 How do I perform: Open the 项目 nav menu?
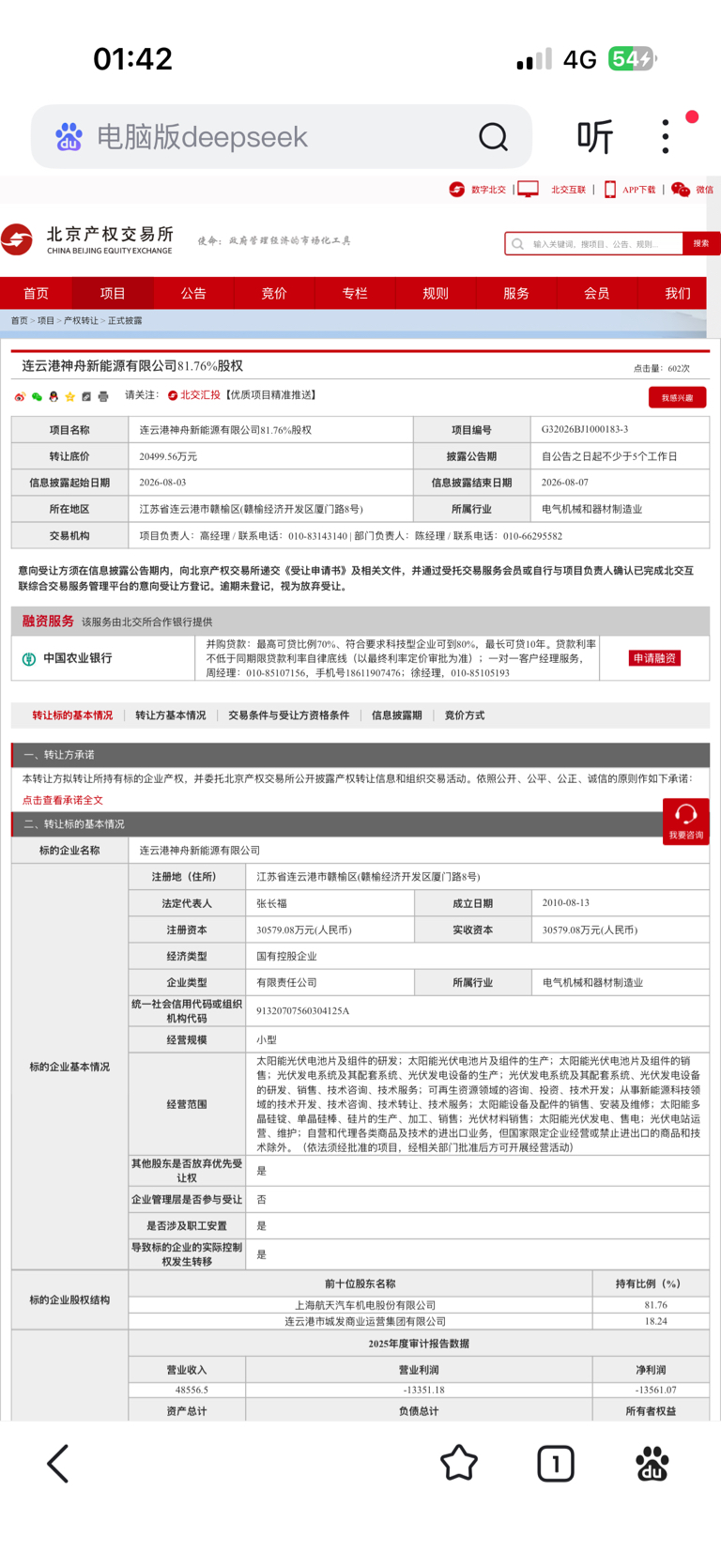click(113, 293)
